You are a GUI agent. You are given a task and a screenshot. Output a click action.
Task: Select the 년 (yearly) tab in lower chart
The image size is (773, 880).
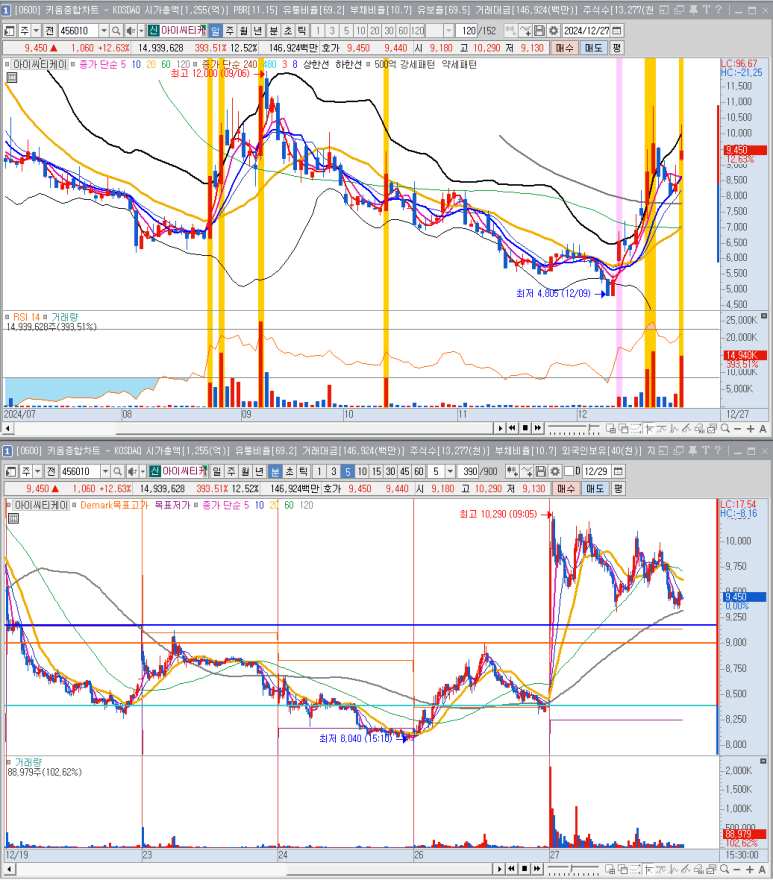tap(259, 471)
